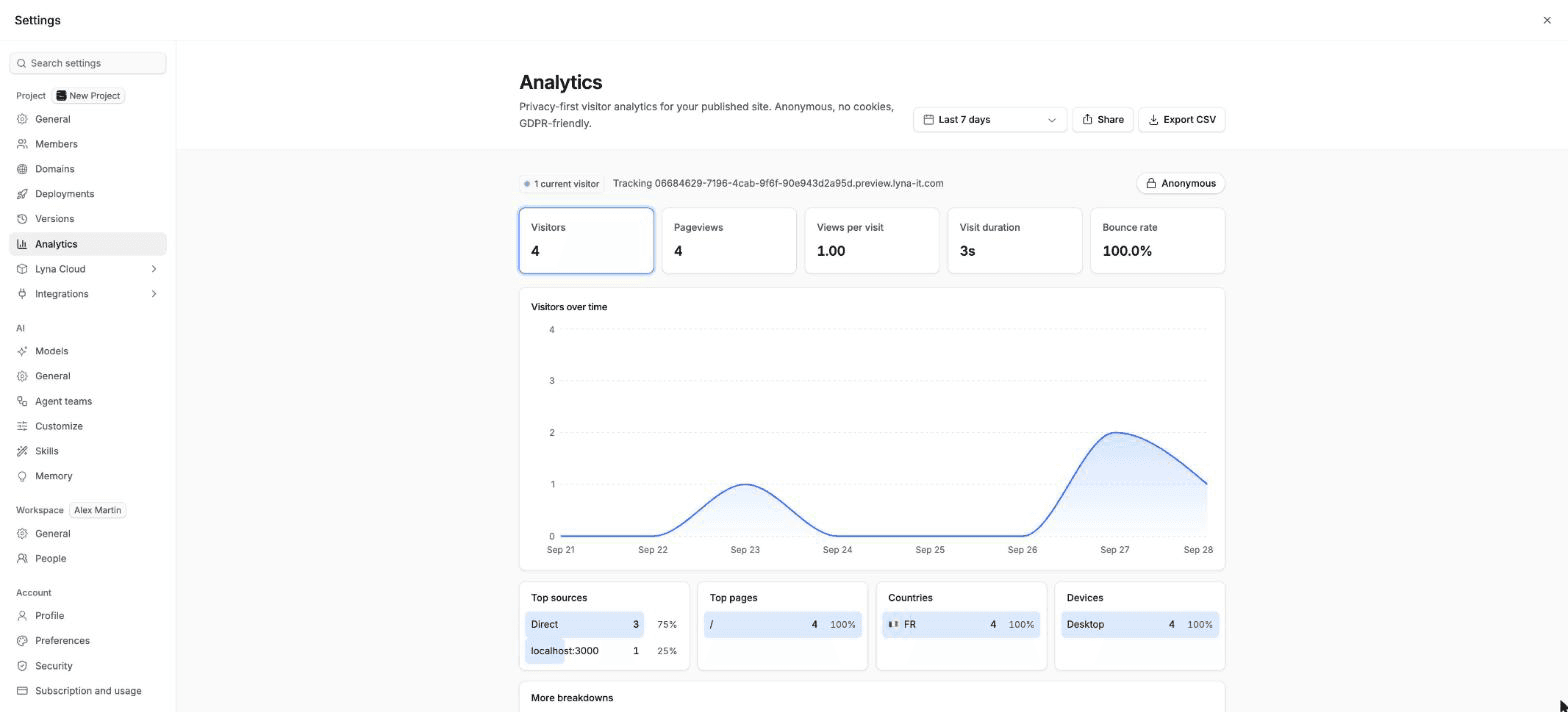Click the Subscription and usage card icon

click(22, 691)
